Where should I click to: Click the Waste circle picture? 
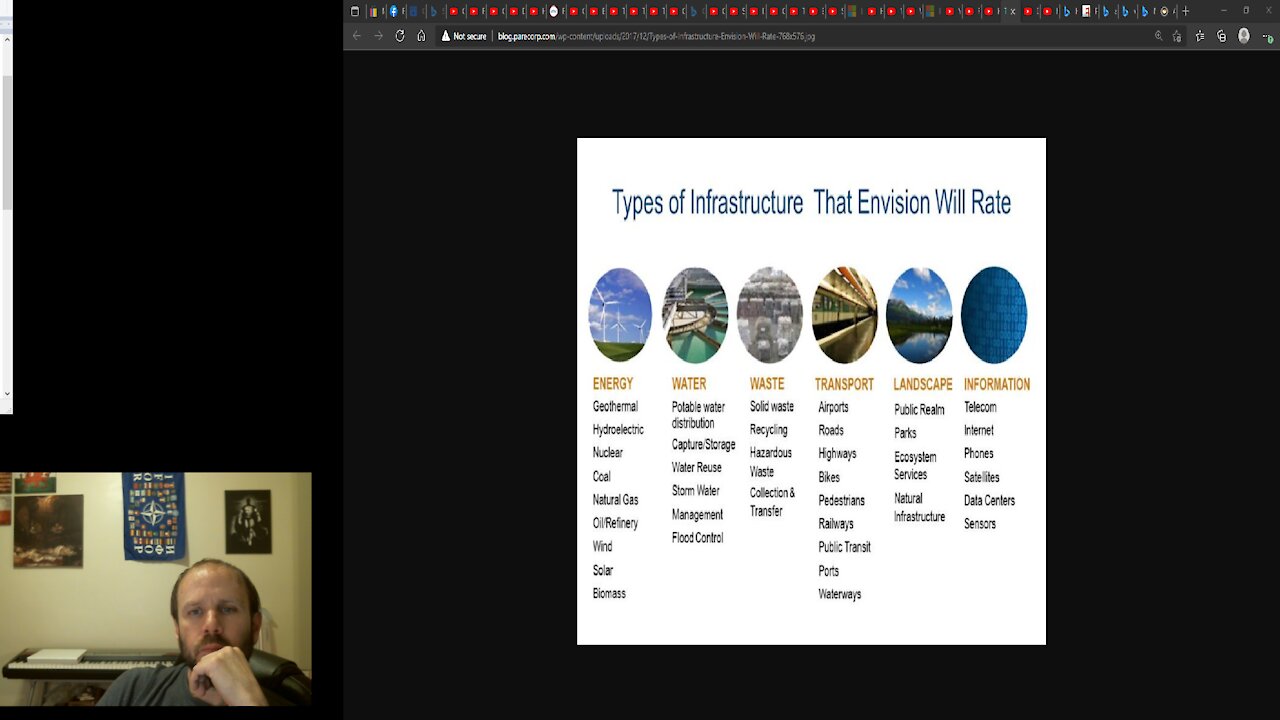point(769,314)
